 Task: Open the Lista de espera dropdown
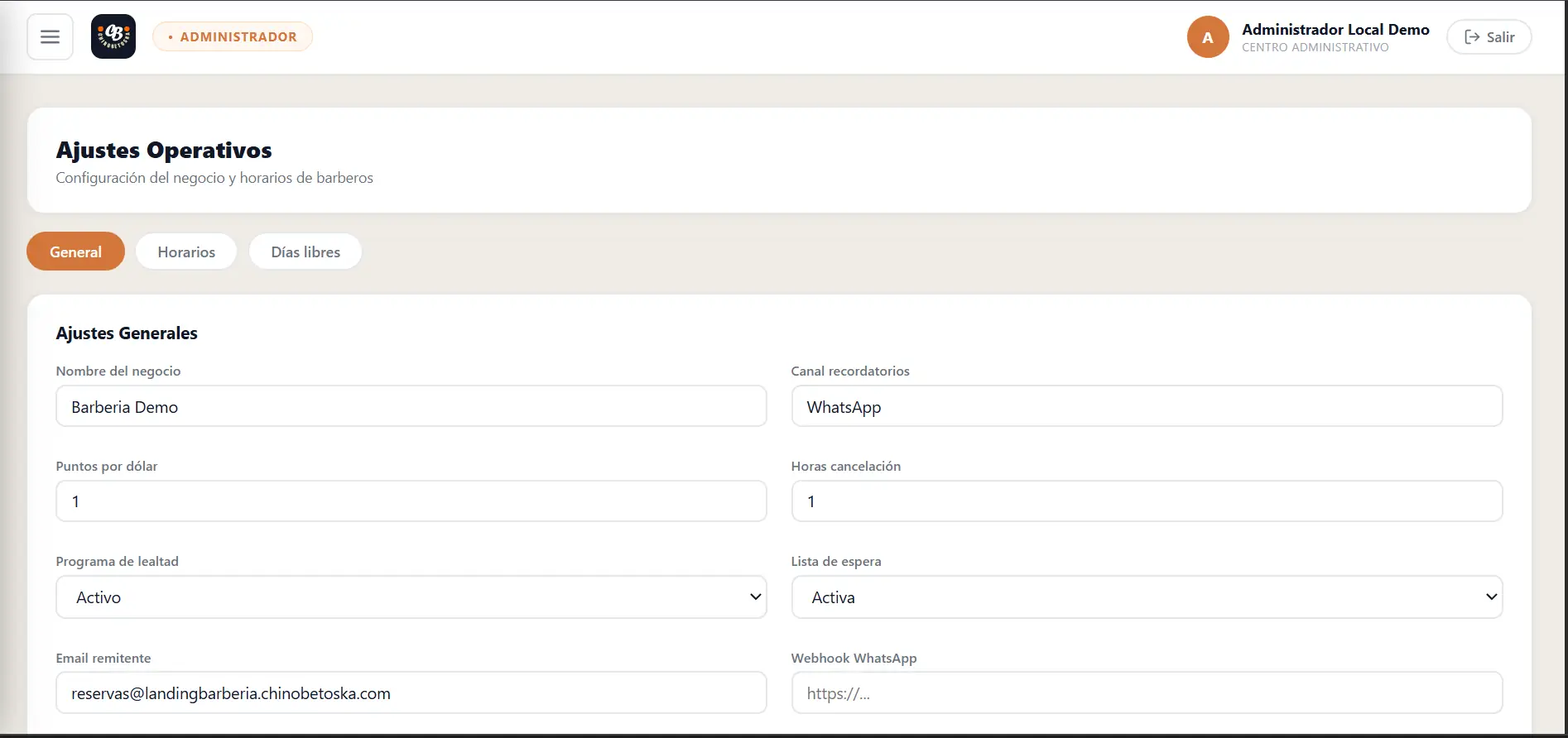point(1147,597)
